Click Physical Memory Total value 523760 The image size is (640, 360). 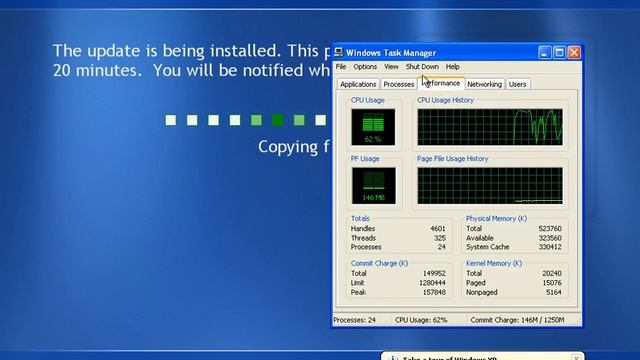coord(550,229)
